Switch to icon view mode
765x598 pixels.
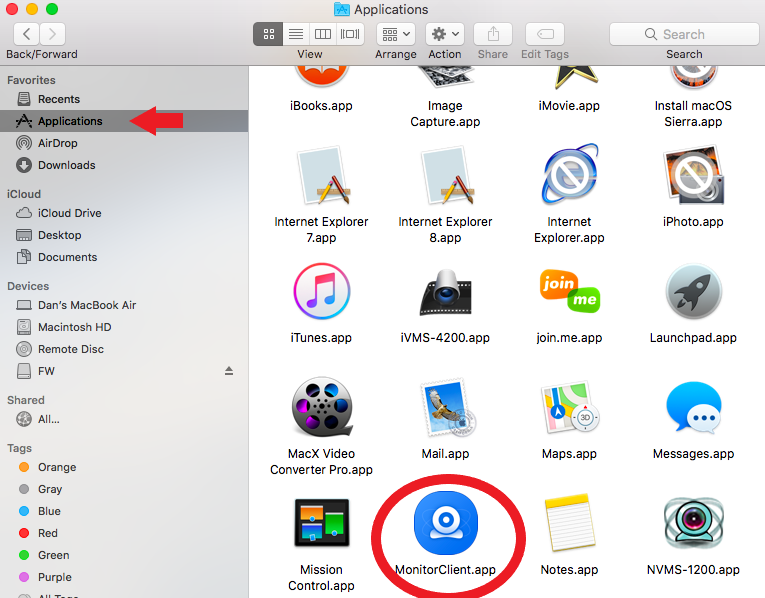(x=269, y=34)
